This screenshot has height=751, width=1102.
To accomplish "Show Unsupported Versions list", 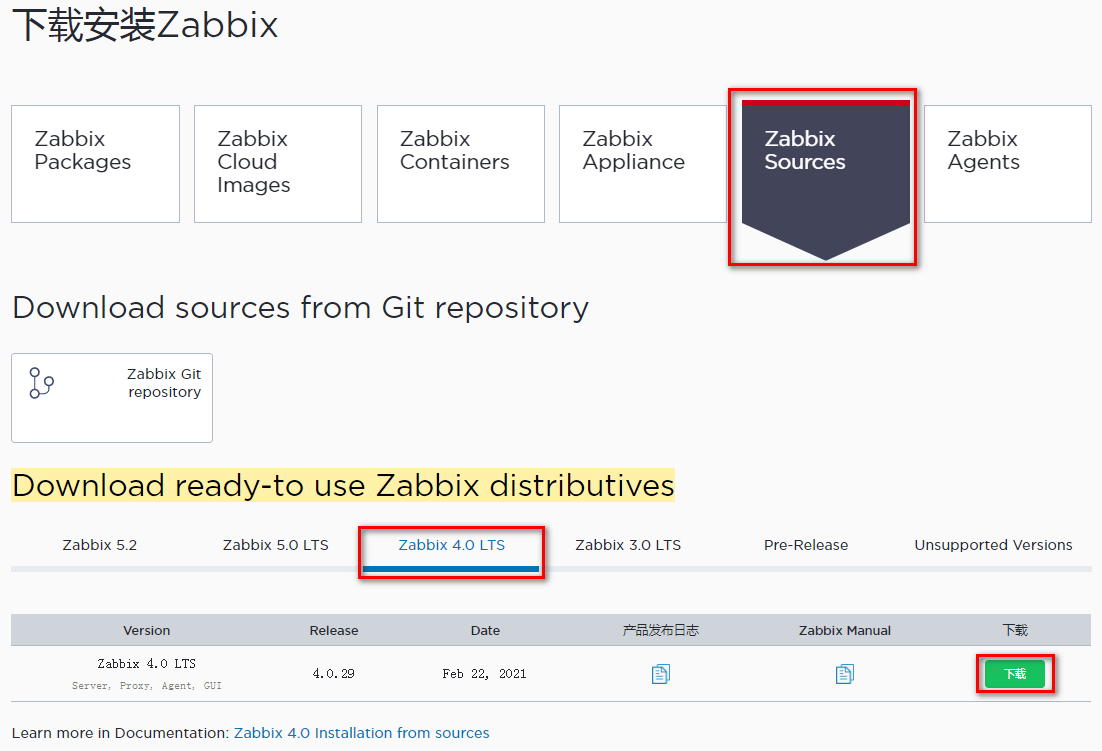I will click(x=993, y=545).
